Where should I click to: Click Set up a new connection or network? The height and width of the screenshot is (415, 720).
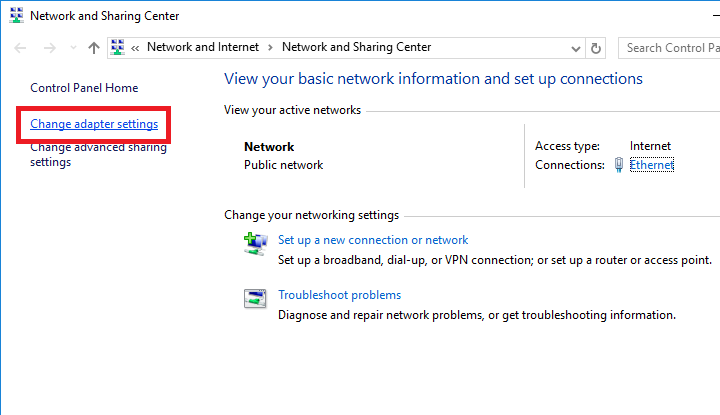(373, 240)
